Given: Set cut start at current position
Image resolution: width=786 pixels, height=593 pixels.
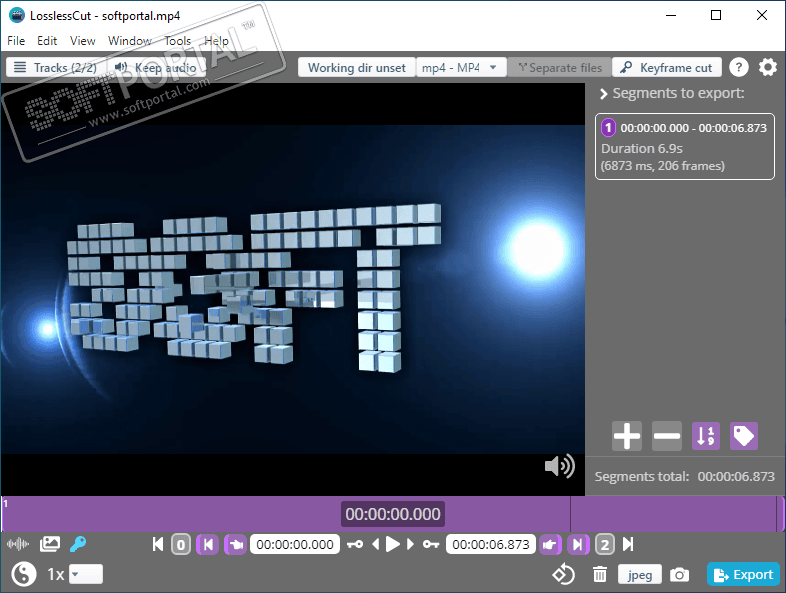Looking at the screenshot, I should (236, 544).
